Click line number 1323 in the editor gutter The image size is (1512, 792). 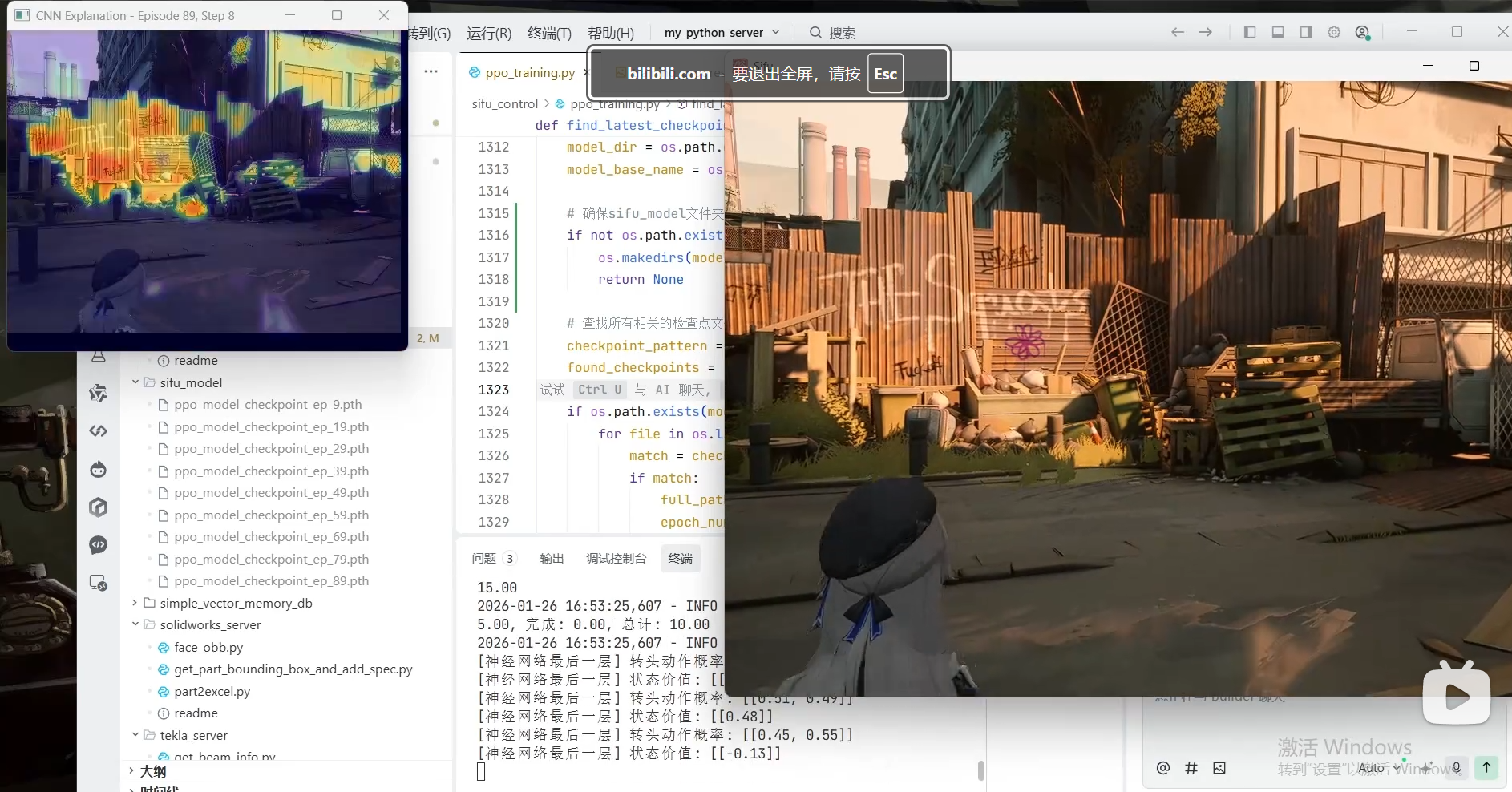pyautogui.click(x=493, y=390)
